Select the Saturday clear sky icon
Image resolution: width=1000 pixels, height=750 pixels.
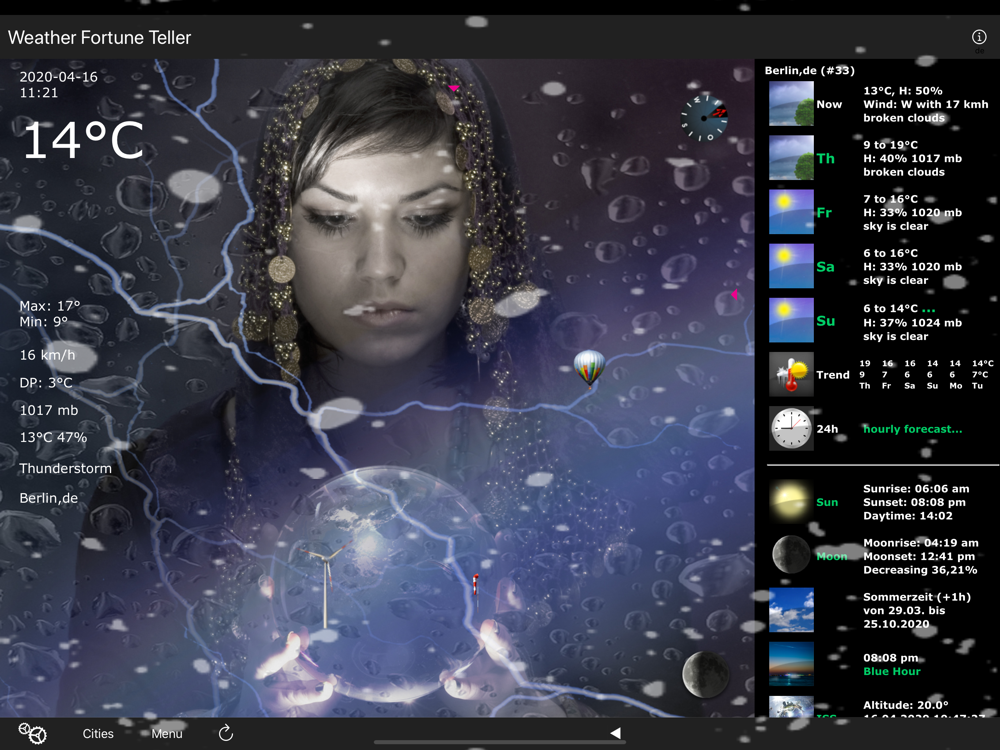[x=791, y=266]
